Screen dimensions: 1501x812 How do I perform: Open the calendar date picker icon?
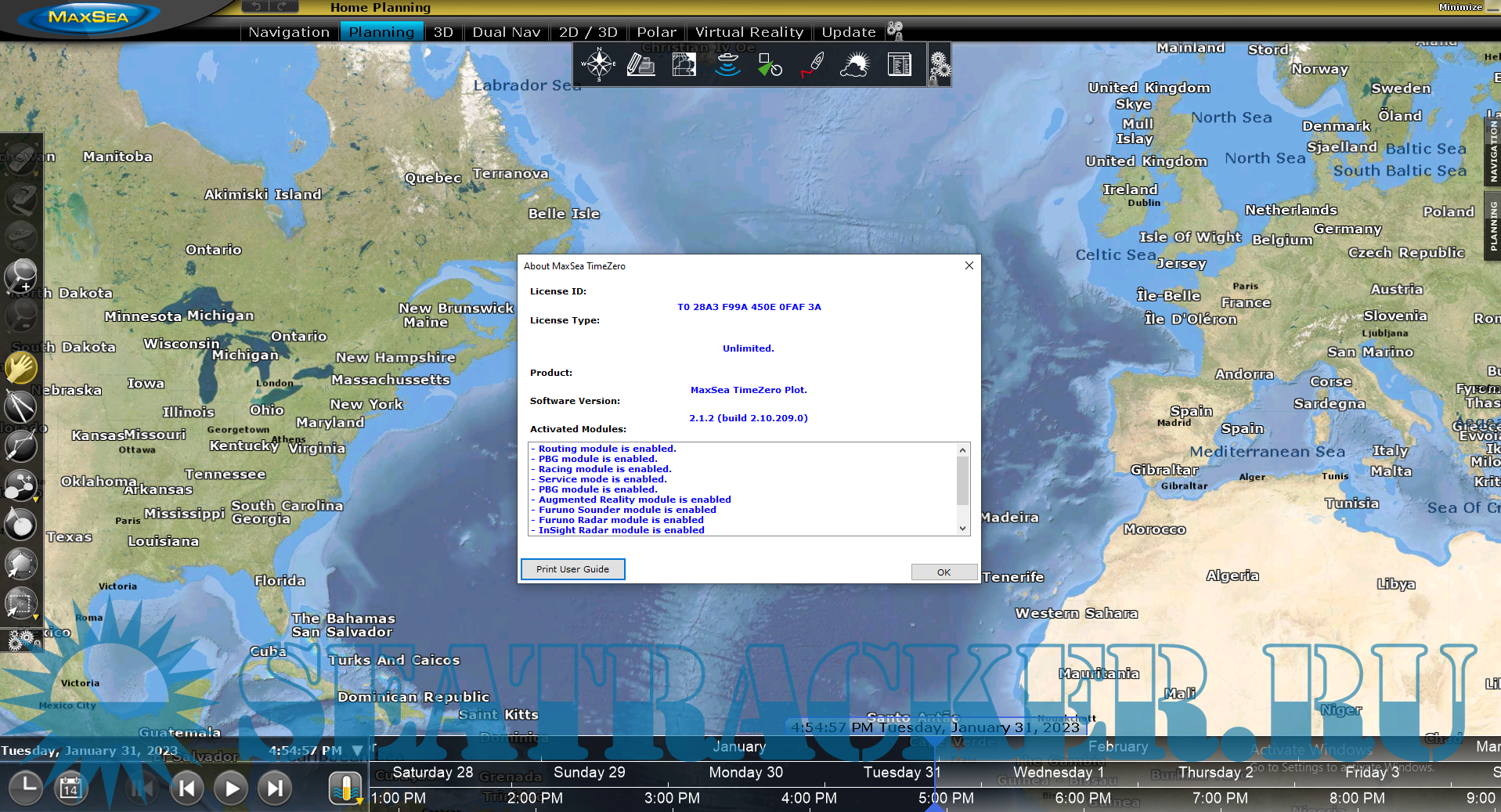pyautogui.click(x=70, y=788)
